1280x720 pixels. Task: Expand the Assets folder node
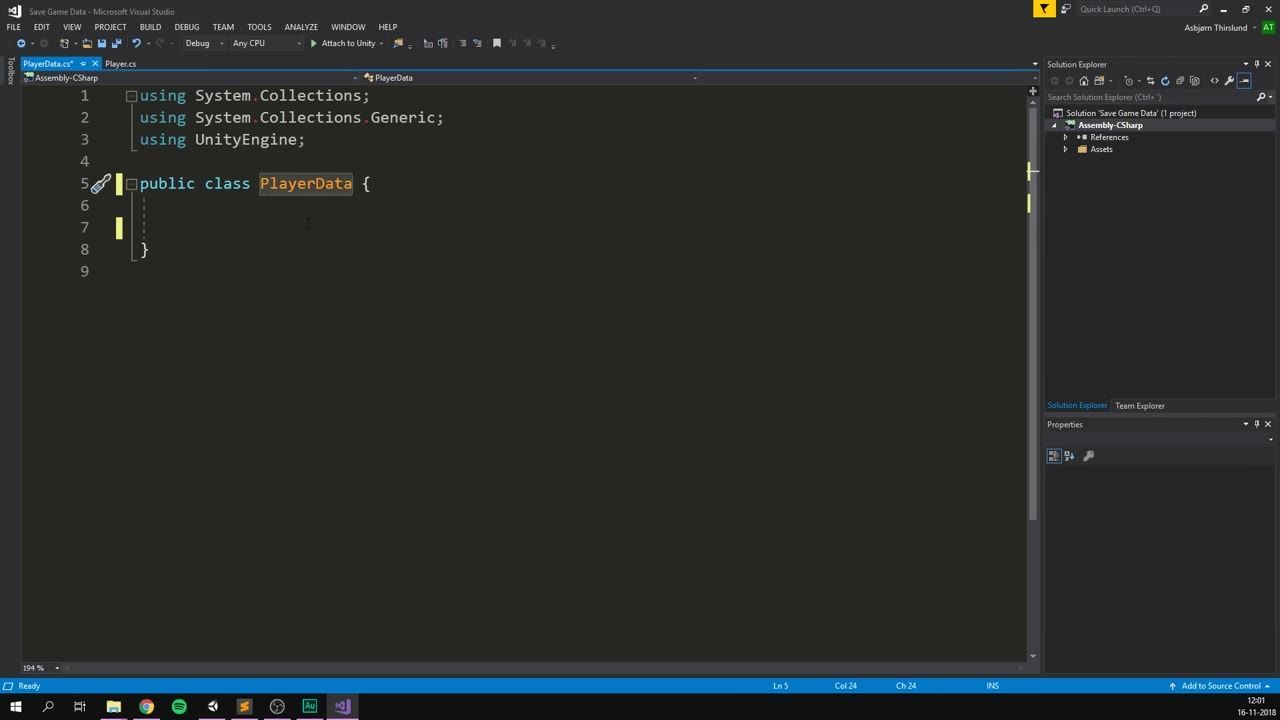pyautogui.click(x=1065, y=149)
